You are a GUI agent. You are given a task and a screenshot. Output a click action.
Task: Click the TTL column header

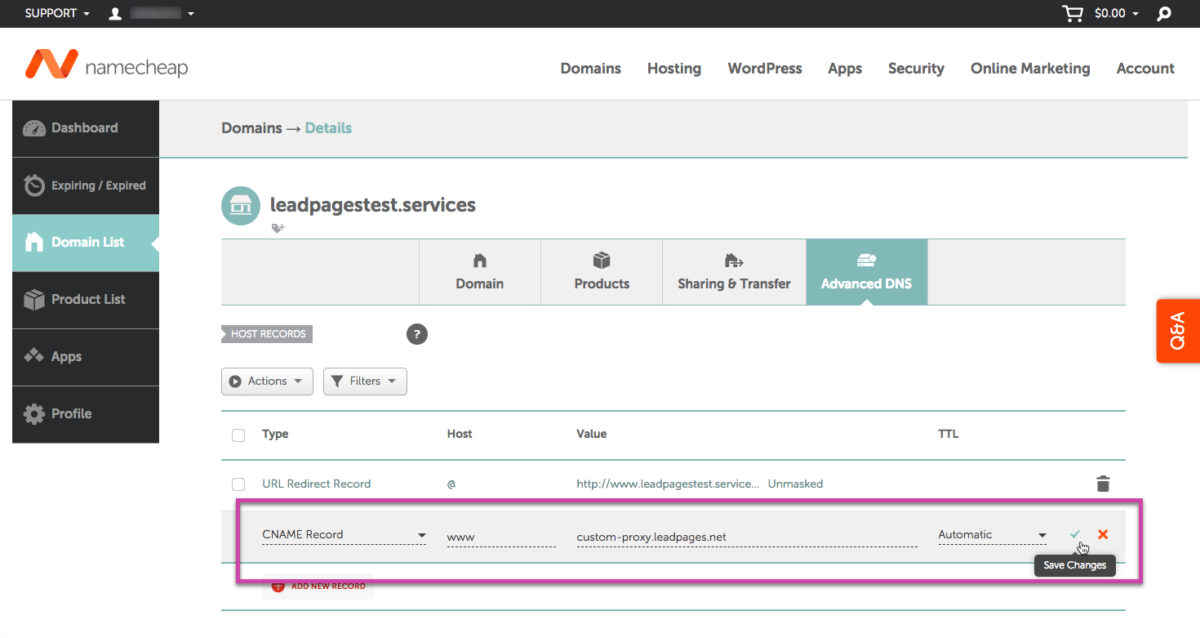[x=948, y=434]
